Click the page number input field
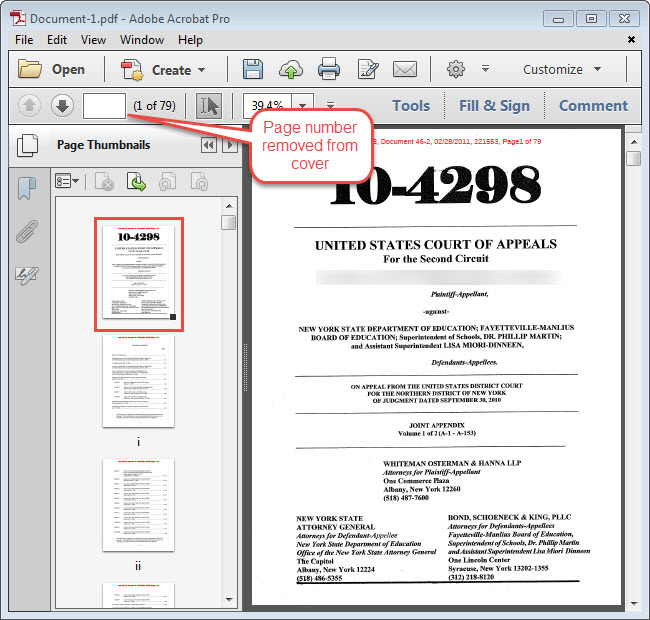The height and width of the screenshot is (620, 650). [x=104, y=106]
